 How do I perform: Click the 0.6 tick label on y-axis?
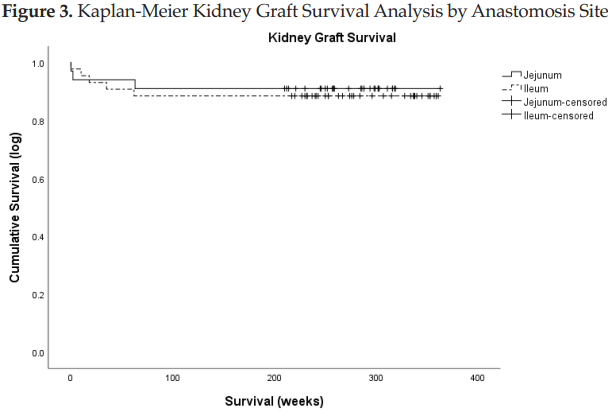click(x=39, y=179)
